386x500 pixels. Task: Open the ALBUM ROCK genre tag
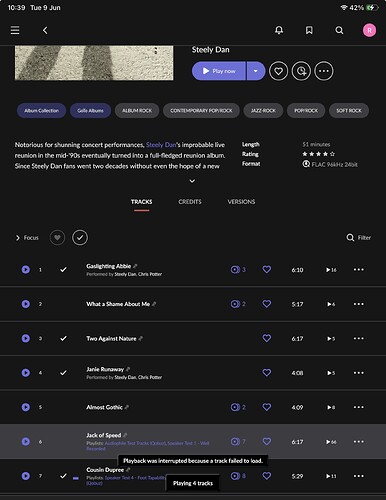click(x=137, y=110)
